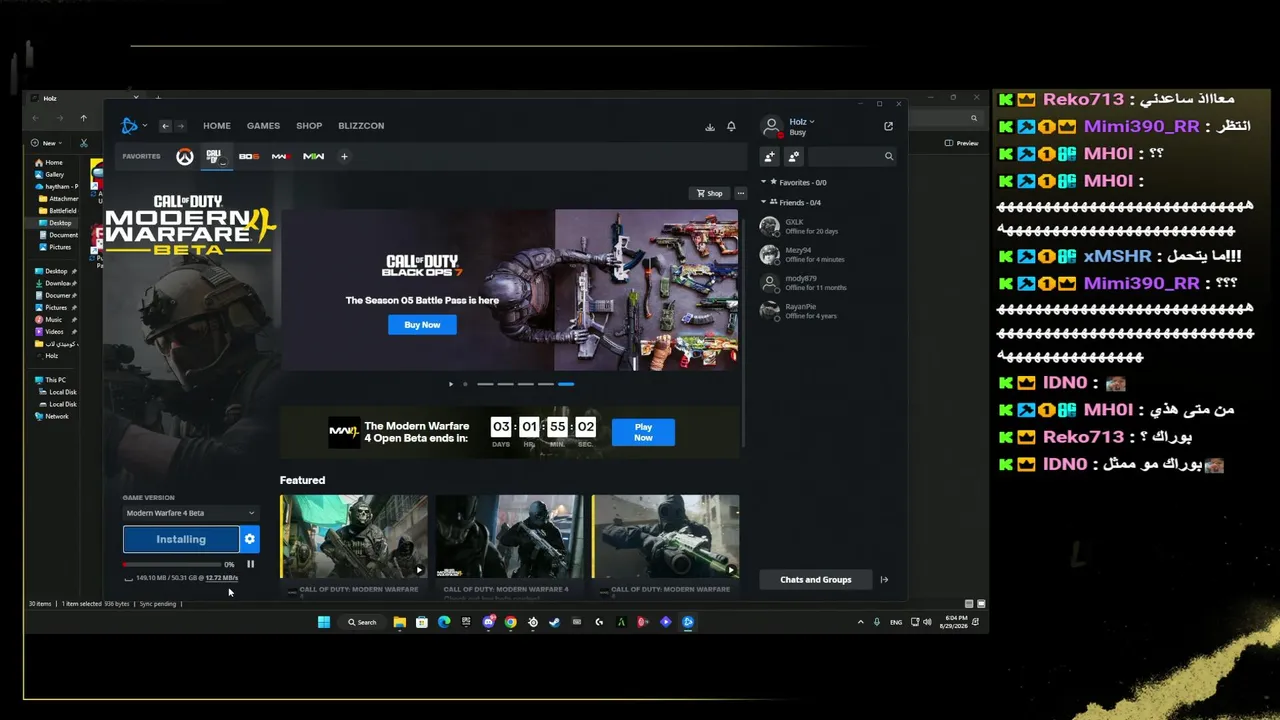The image size is (1280, 720).
Task: Click Play Now for the Open Beta
Action: coord(643,432)
